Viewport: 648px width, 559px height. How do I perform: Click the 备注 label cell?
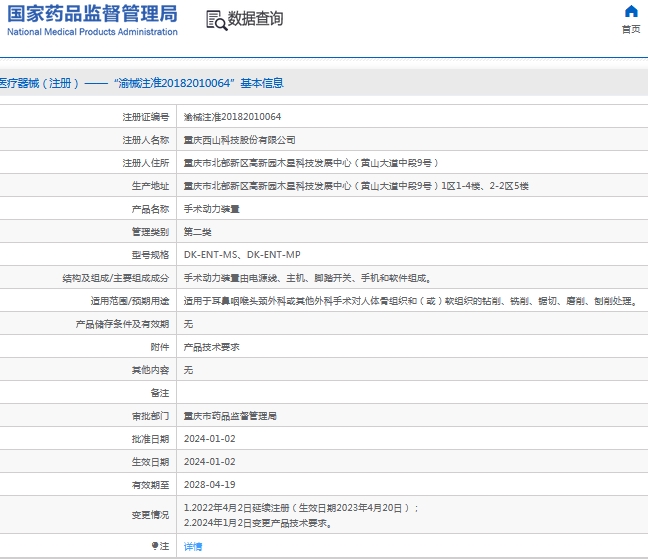click(x=160, y=393)
